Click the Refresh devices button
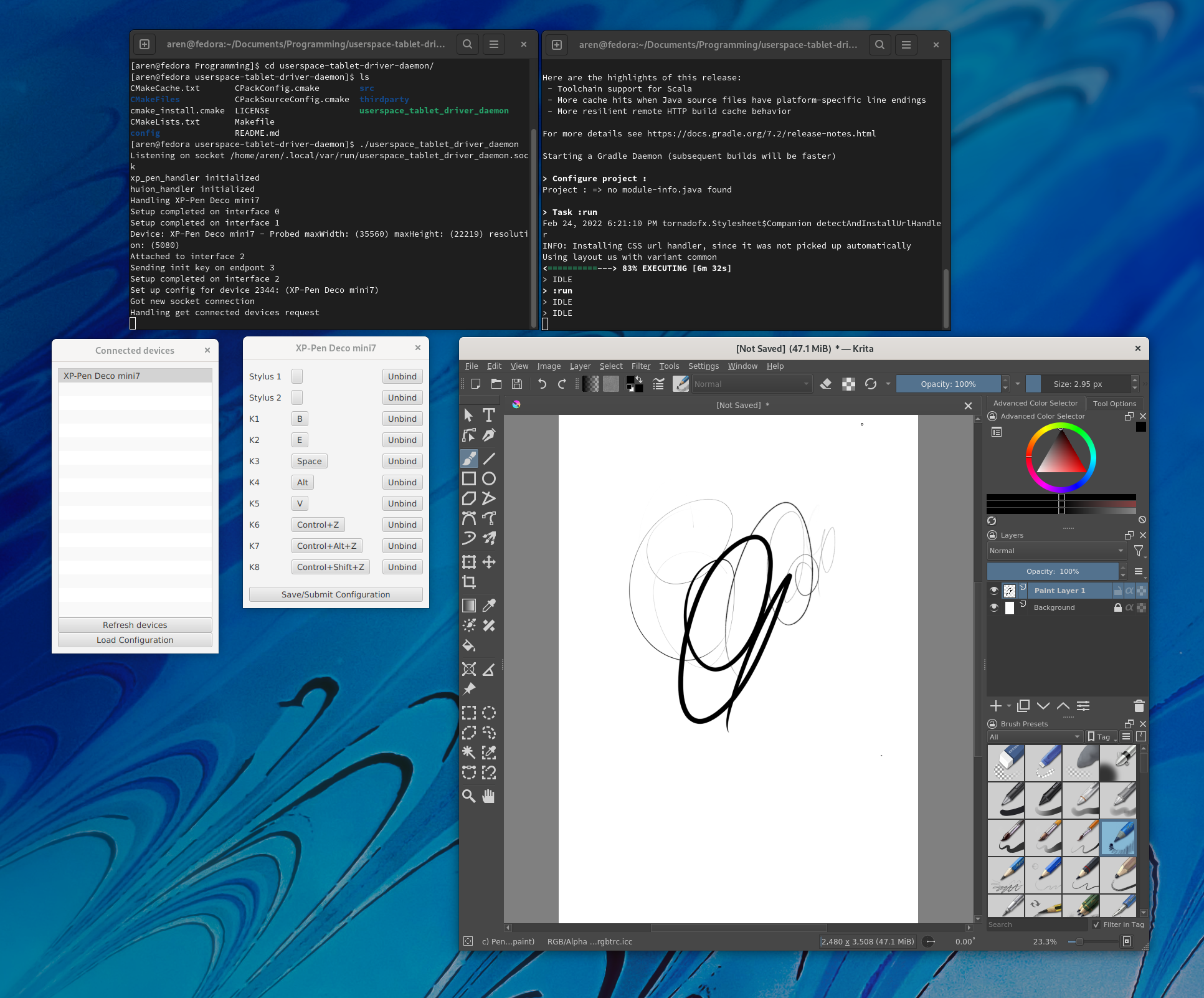 [x=135, y=625]
